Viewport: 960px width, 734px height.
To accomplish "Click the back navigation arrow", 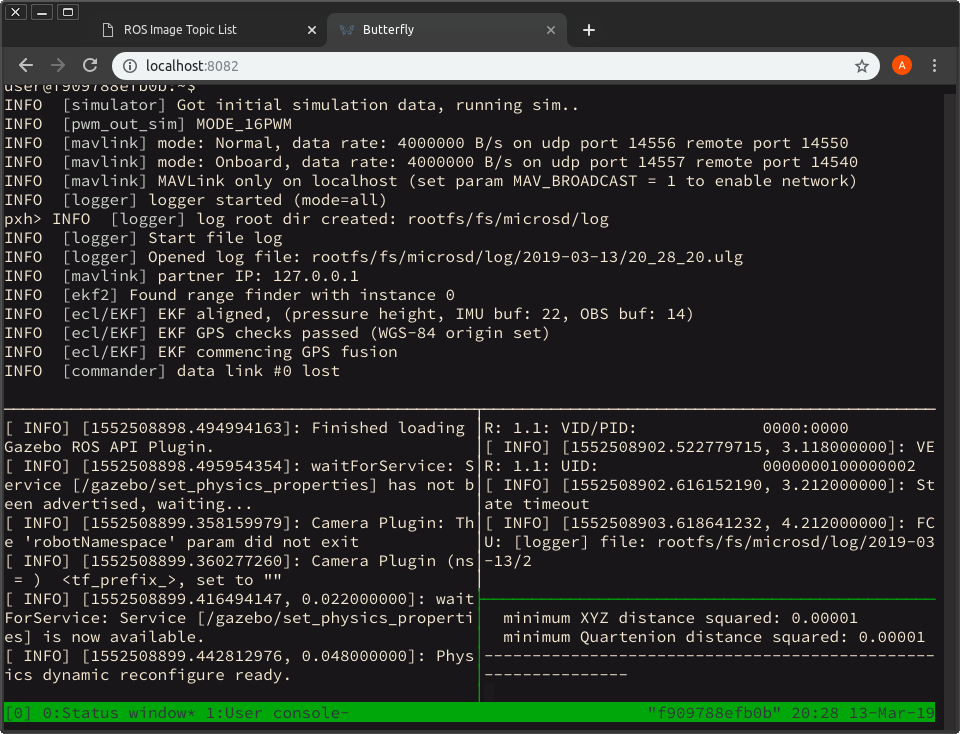I will (x=25, y=65).
